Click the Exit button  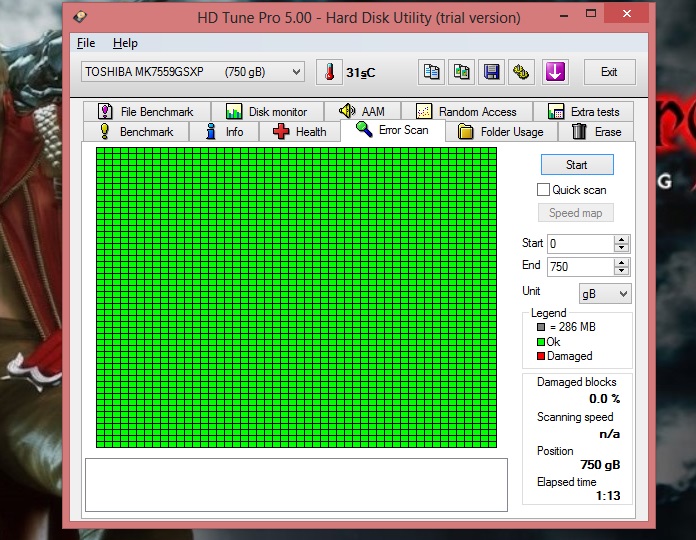tap(609, 72)
